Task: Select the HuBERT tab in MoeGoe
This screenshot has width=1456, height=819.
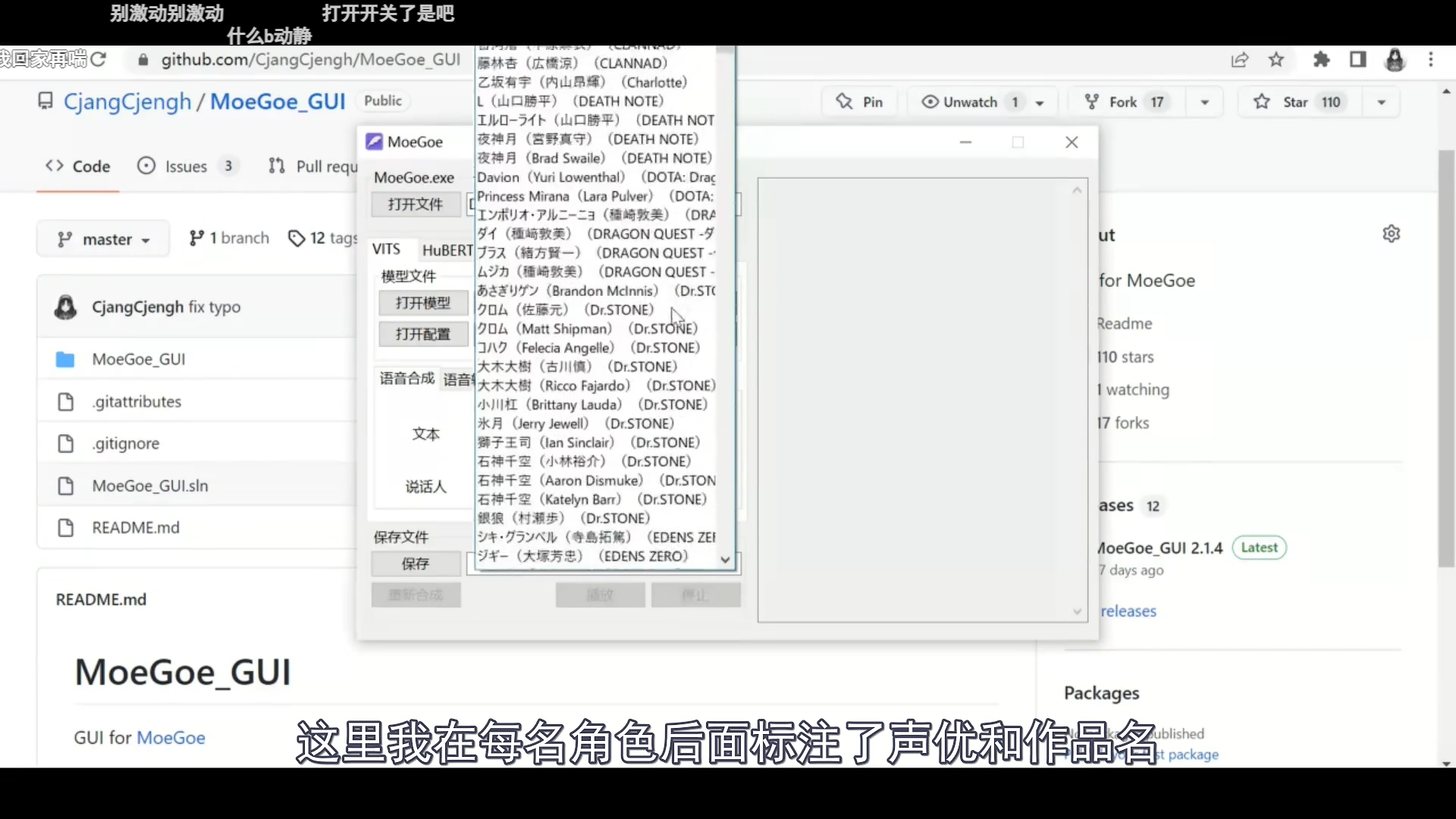Action: point(447,250)
